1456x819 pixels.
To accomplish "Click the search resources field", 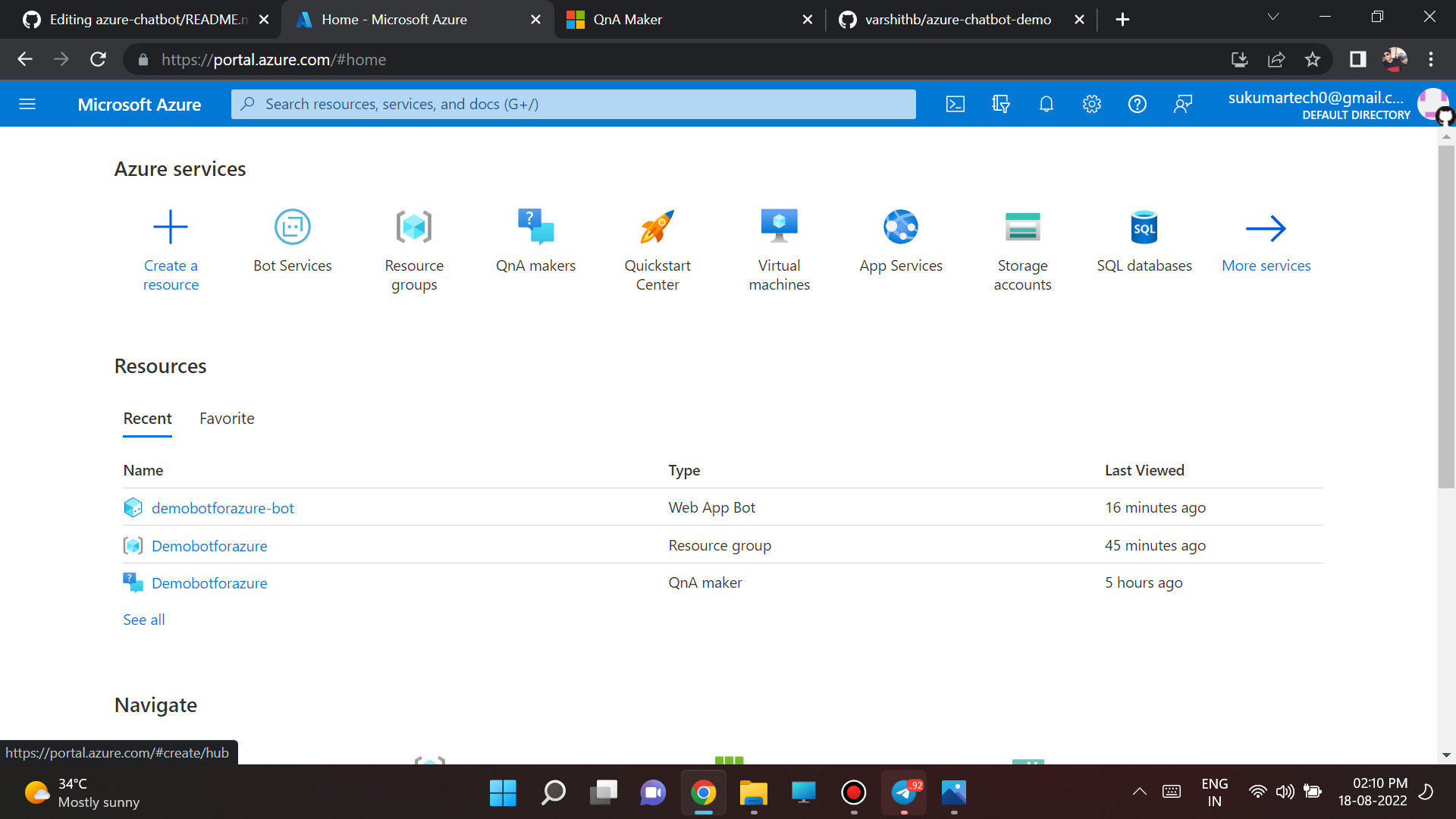I will coord(573,104).
